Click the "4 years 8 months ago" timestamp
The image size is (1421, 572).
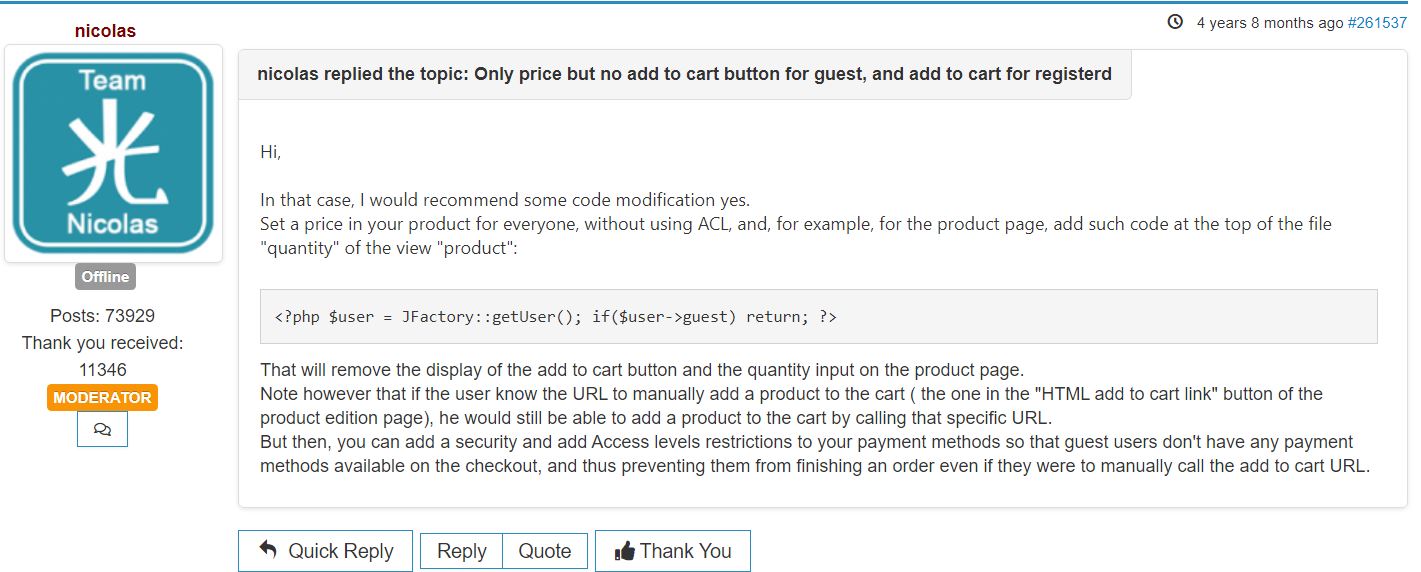1269,23
